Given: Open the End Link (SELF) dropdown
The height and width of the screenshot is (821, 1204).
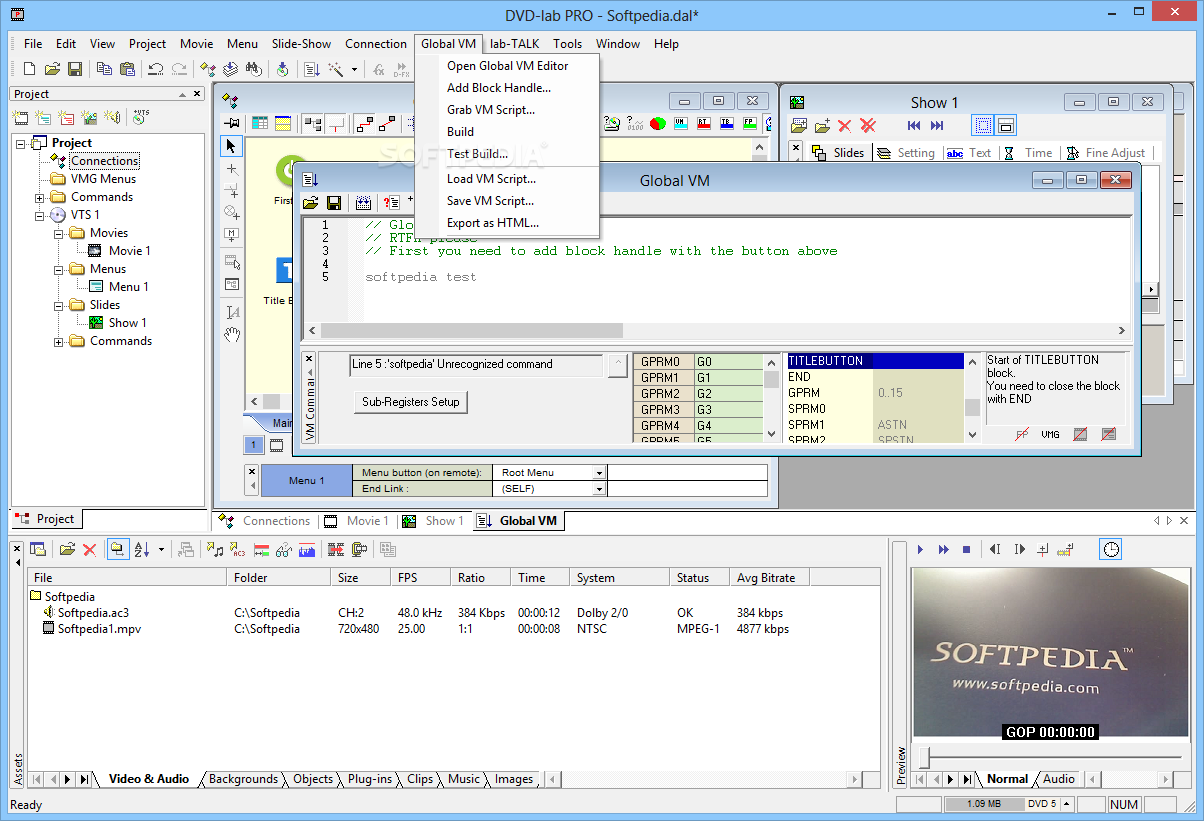Looking at the screenshot, I should [599, 489].
